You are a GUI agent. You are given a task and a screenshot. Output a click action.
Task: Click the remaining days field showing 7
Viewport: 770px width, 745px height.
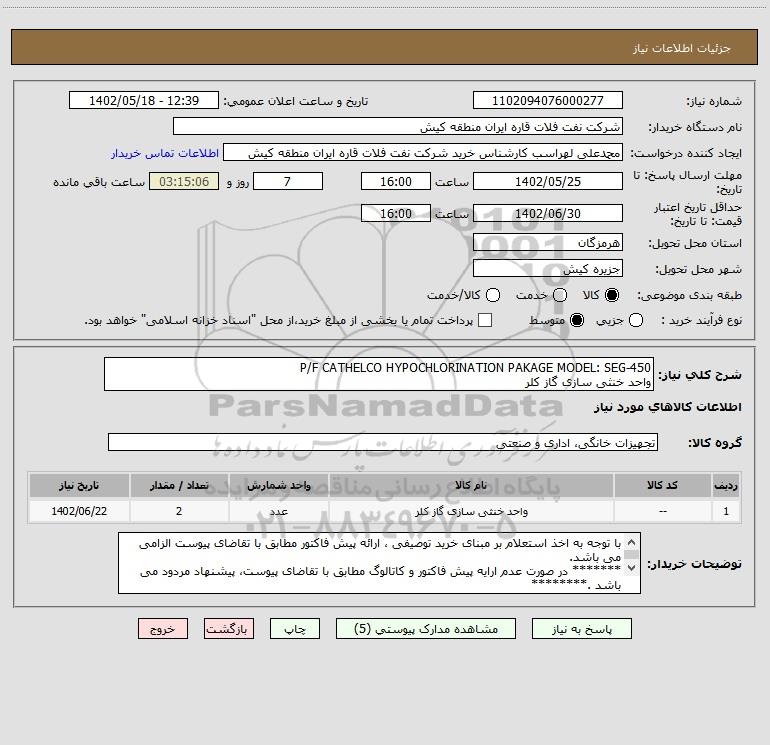[288, 181]
